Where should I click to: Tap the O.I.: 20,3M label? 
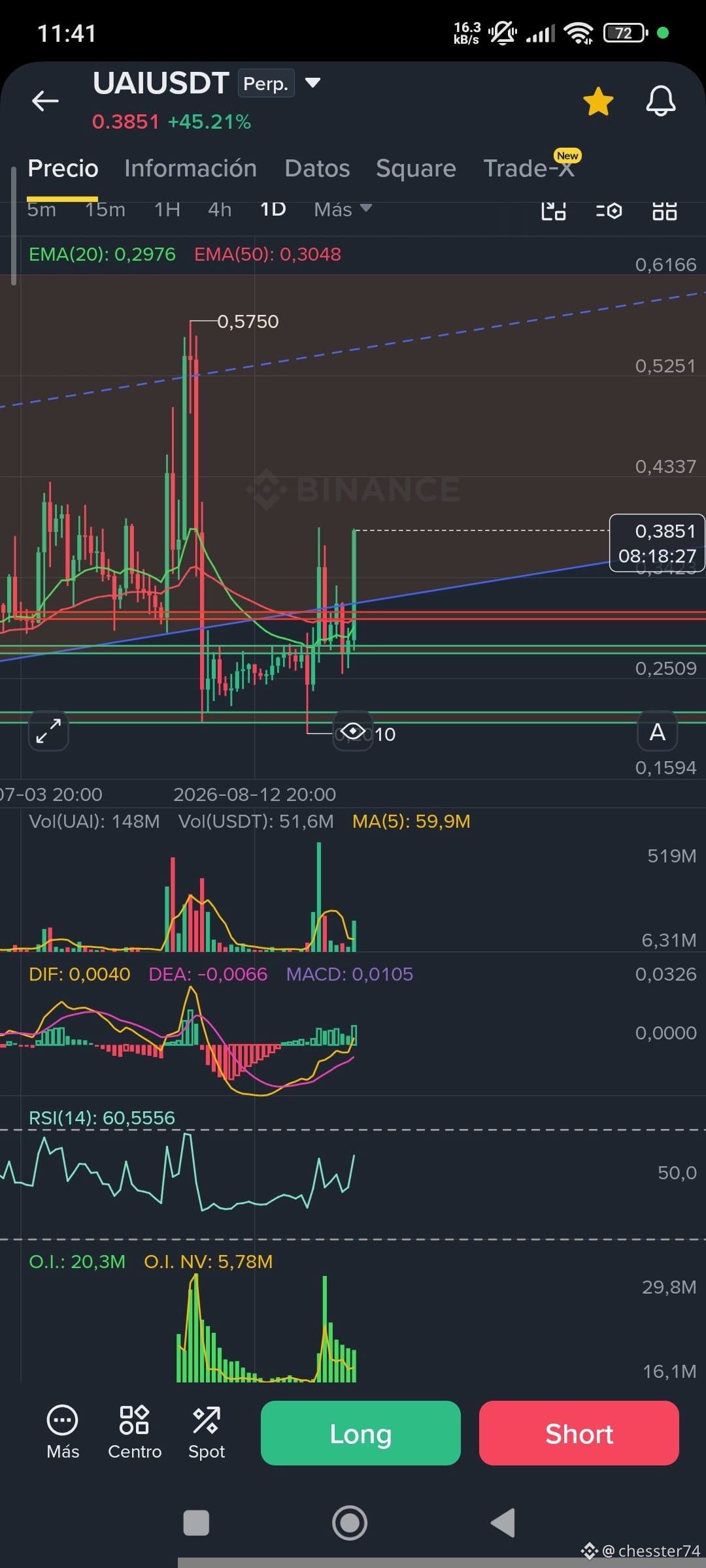pyautogui.click(x=77, y=1262)
